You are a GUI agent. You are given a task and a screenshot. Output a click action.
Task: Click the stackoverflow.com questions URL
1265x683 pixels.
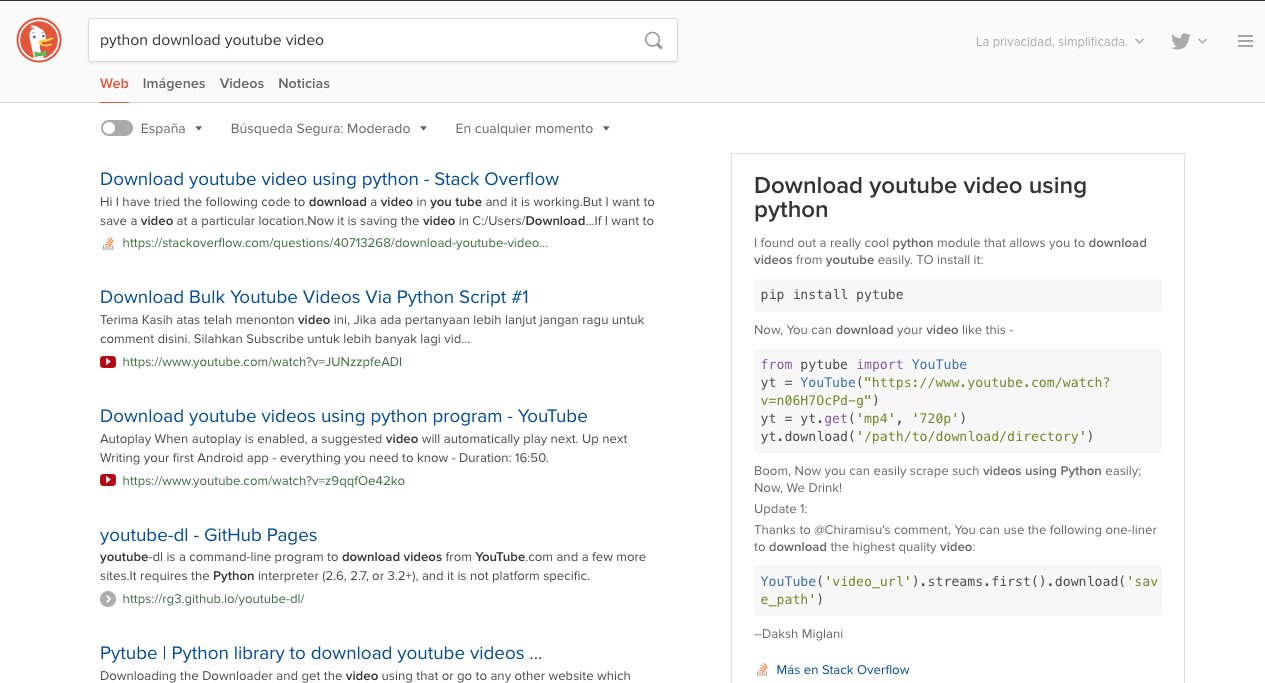pos(335,243)
